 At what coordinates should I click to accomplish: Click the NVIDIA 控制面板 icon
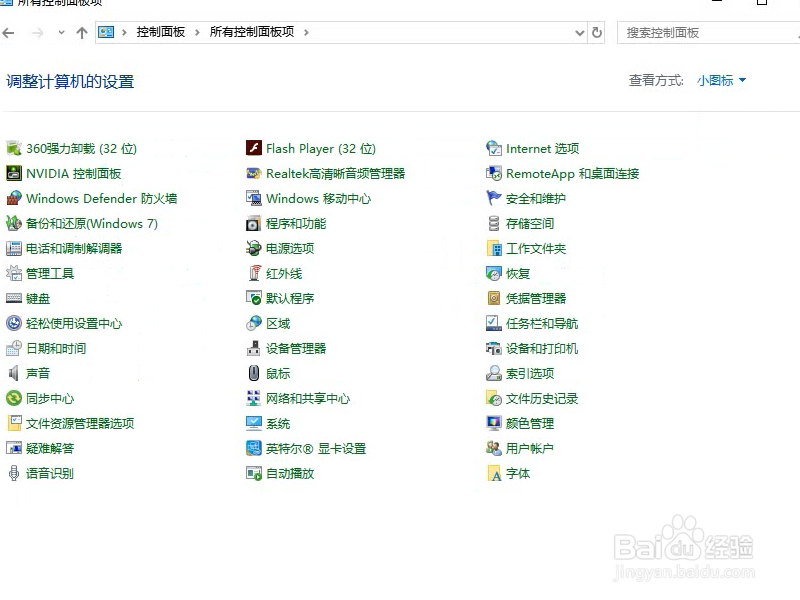click(x=14, y=173)
